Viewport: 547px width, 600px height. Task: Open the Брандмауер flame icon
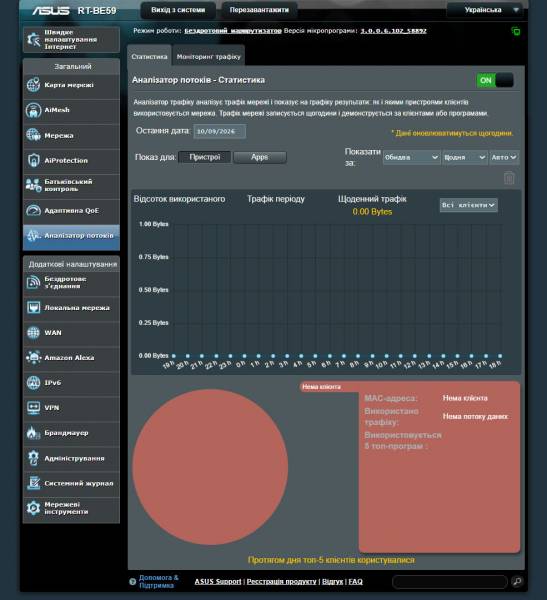tap(33, 433)
